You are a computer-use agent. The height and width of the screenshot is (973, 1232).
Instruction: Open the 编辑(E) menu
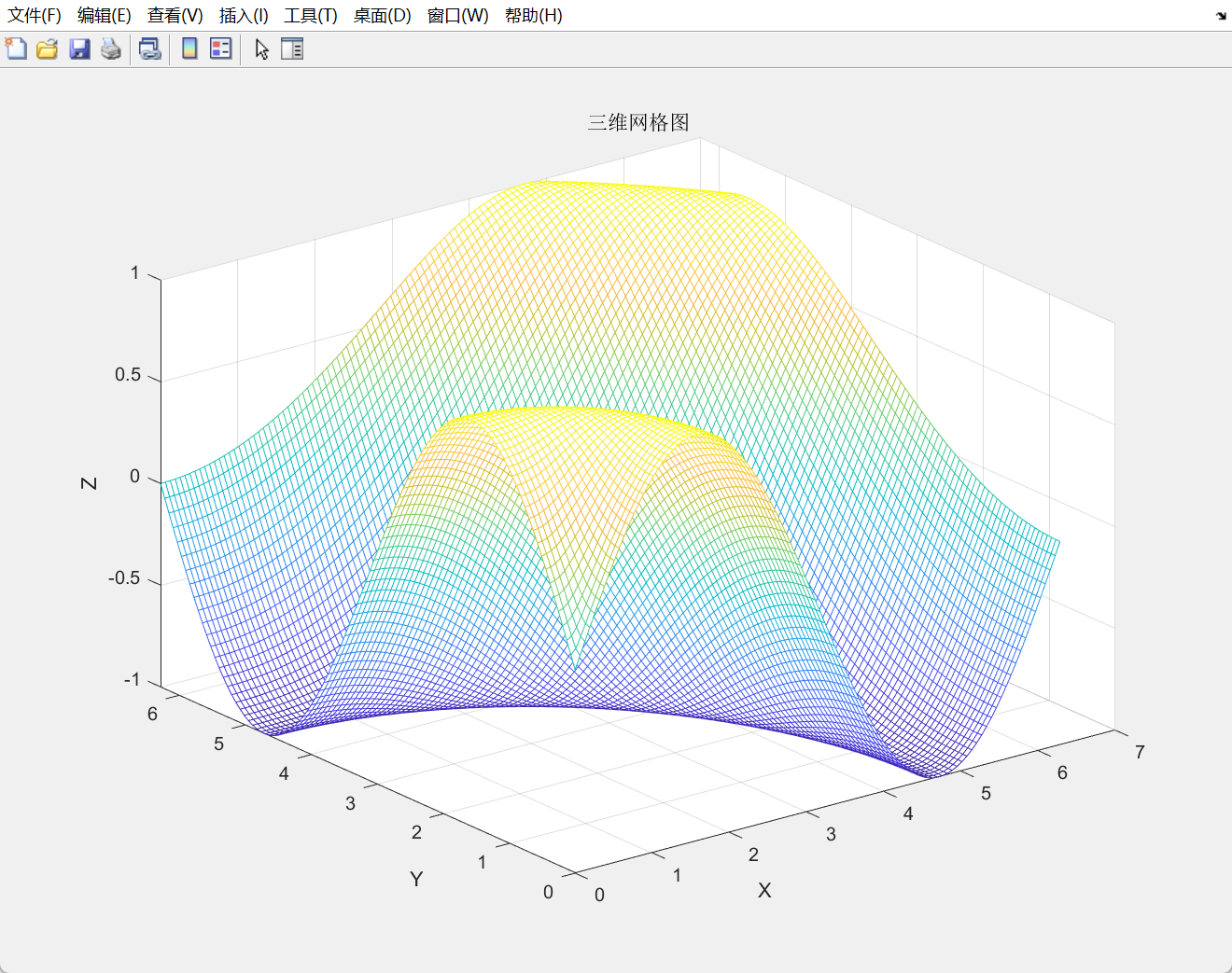tap(105, 16)
